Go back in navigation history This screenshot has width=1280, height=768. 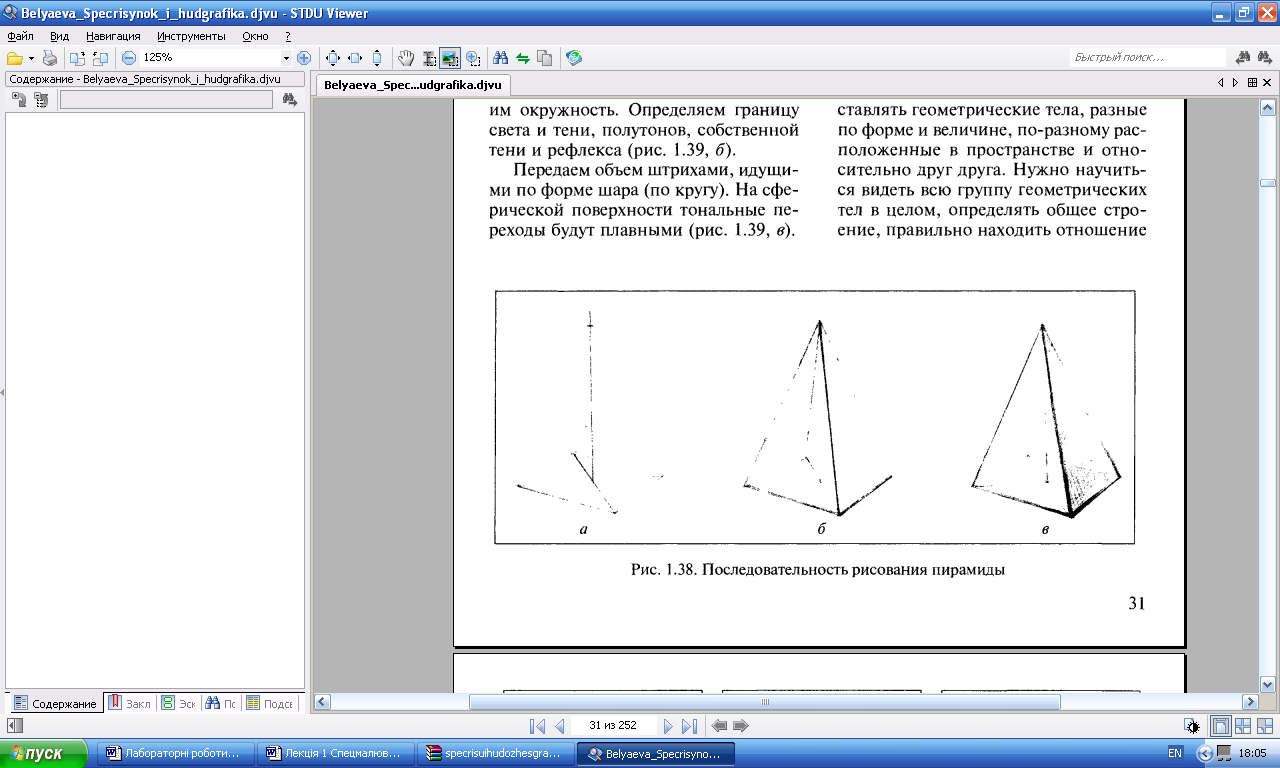[x=718, y=726]
